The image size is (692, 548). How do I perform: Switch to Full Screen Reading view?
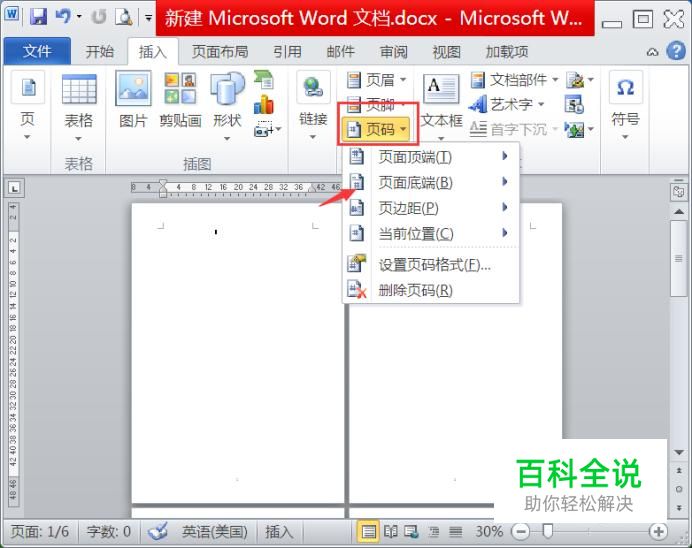[391, 532]
